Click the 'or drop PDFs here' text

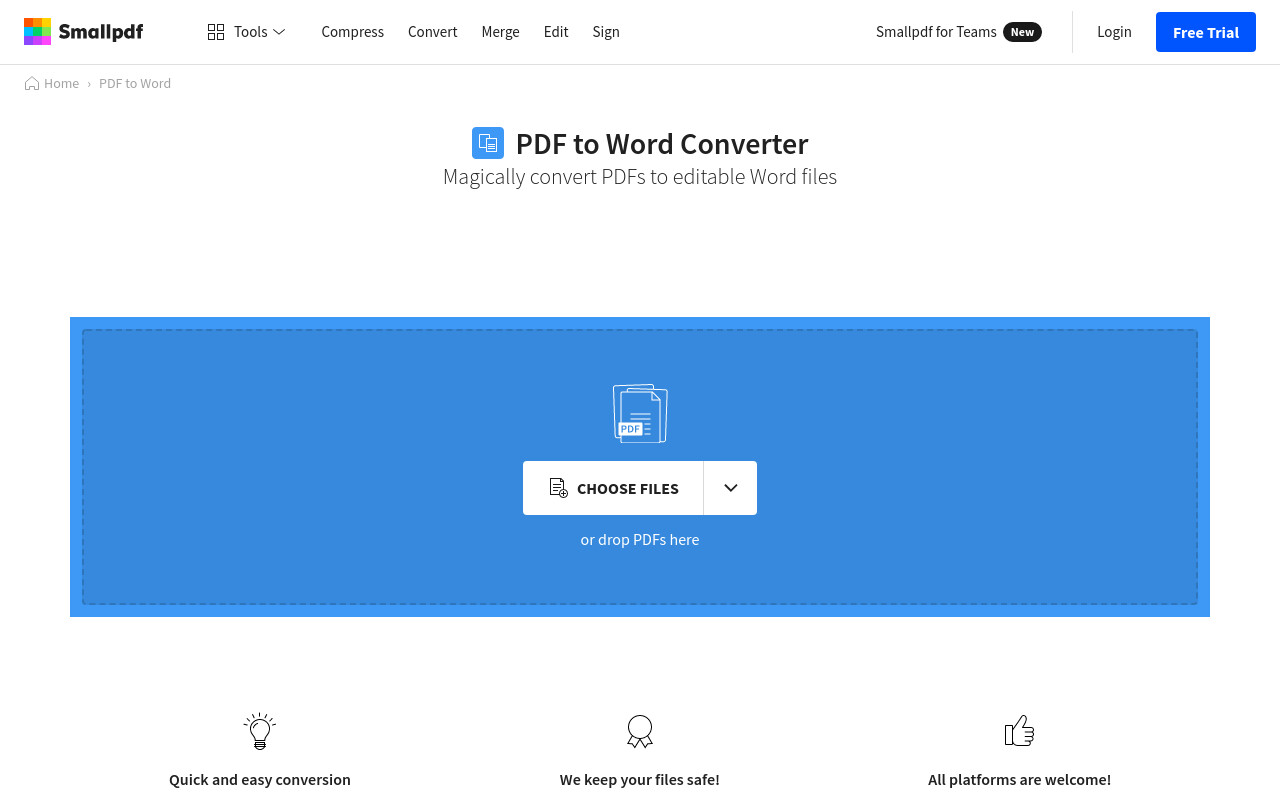640,540
